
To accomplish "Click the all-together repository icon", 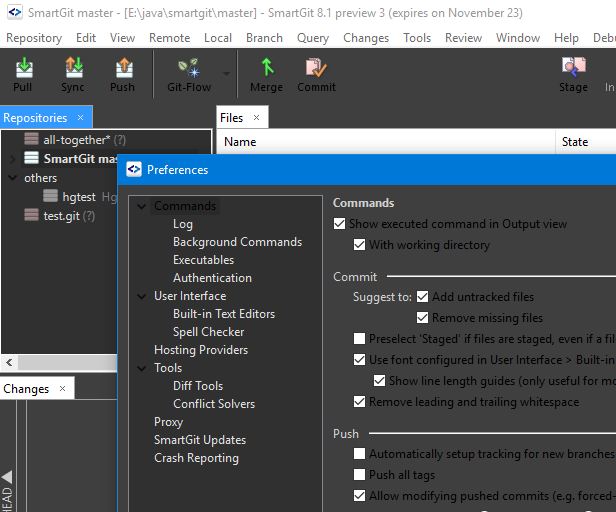I will click(31, 139).
